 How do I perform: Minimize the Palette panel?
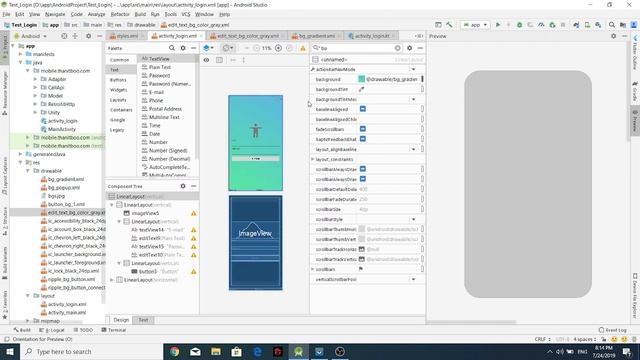(x=193, y=48)
